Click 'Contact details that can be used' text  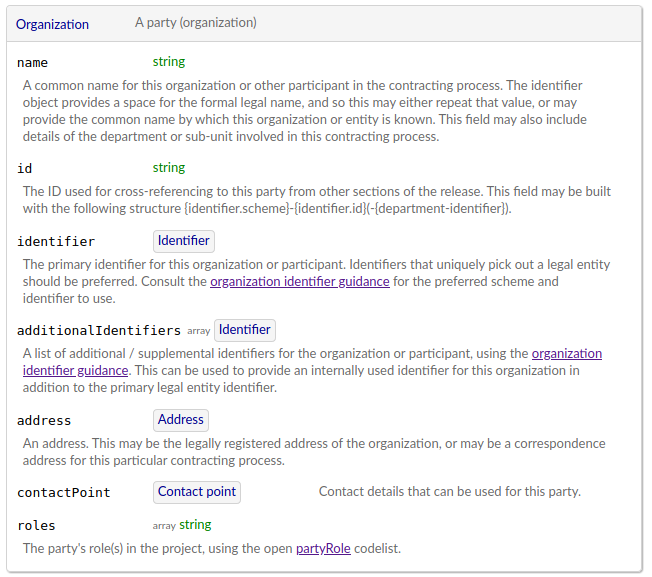[449, 492]
